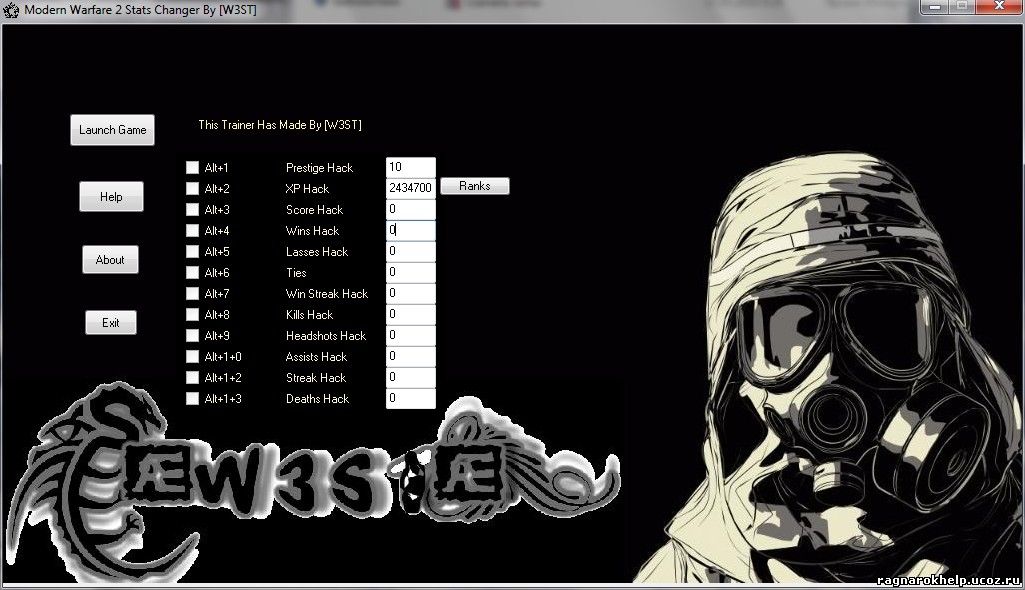The width and height of the screenshot is (1025, 590).
Task: Click the Assists Hack value field
Action: (x=410, y=357)
